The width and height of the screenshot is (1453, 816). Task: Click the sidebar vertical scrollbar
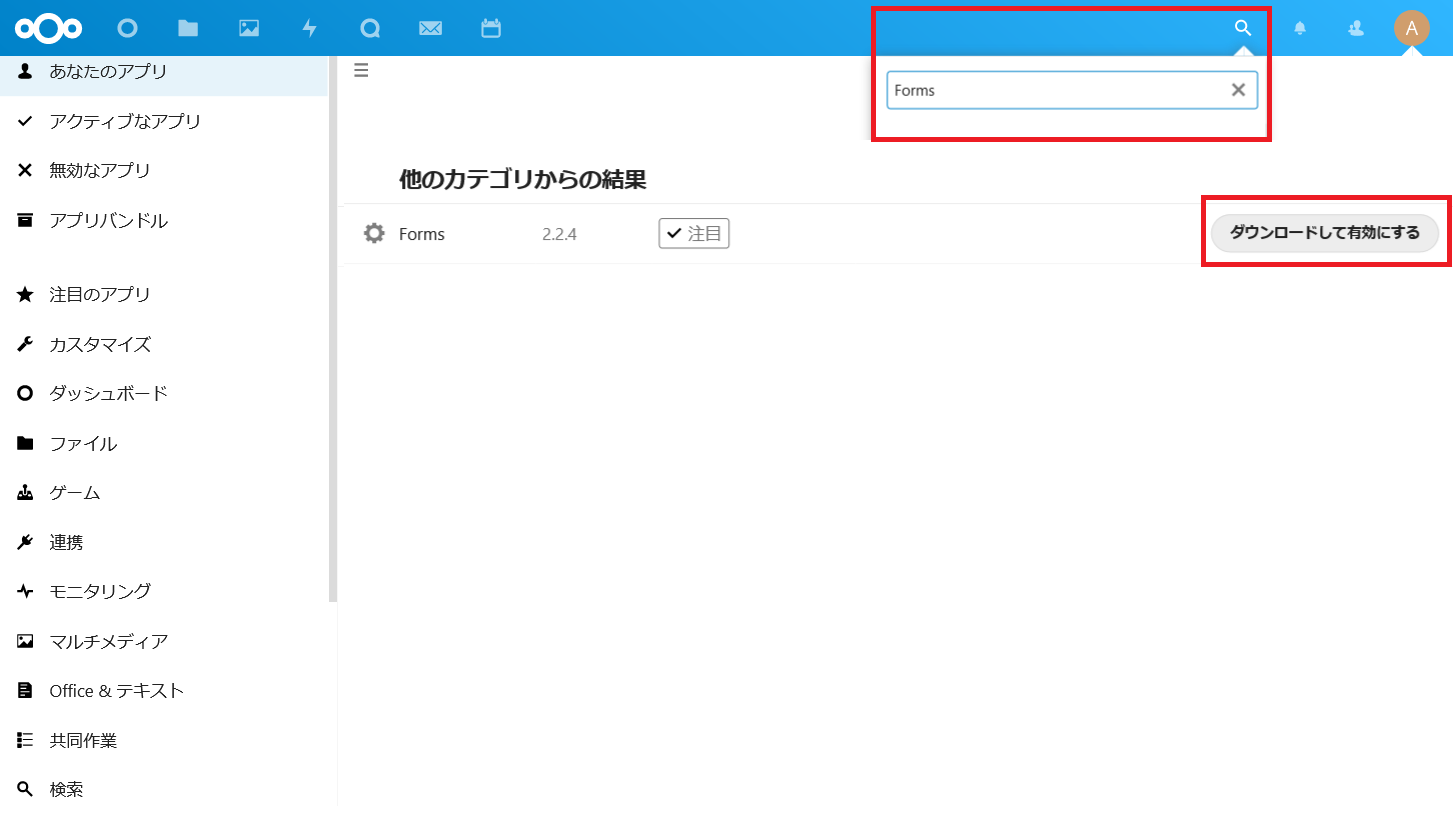pyautogui.click(x=333, y=329)
